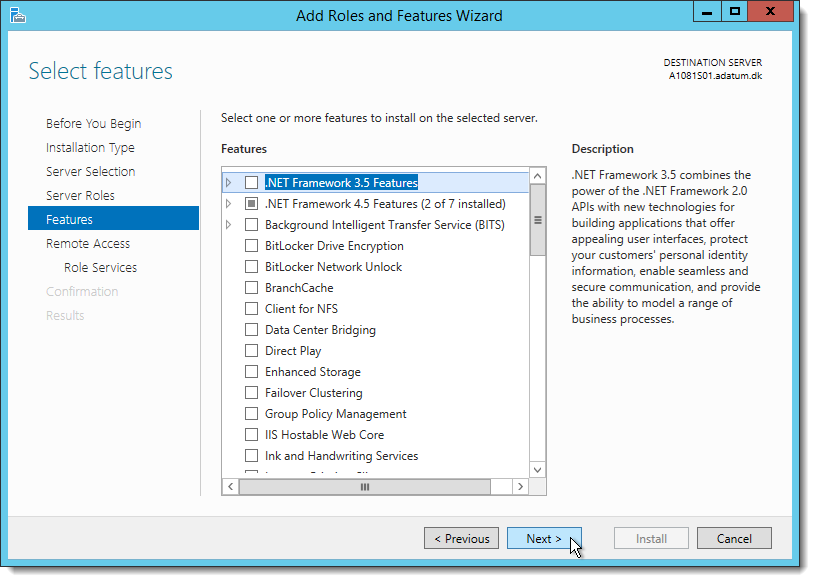Select Data Center Bridging checkbox
This screenshot has height=582, width=815.
point(252,330)
